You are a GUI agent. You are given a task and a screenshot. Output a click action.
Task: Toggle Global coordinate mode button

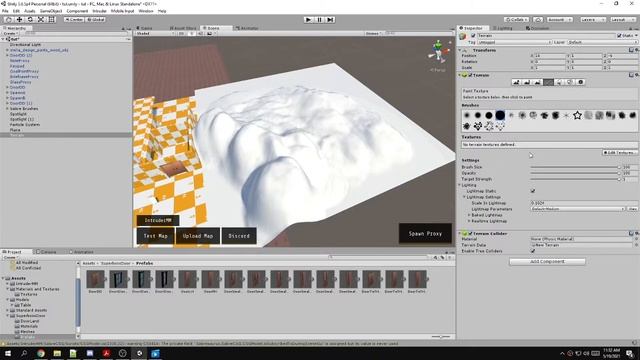click(x=96, y=20)
